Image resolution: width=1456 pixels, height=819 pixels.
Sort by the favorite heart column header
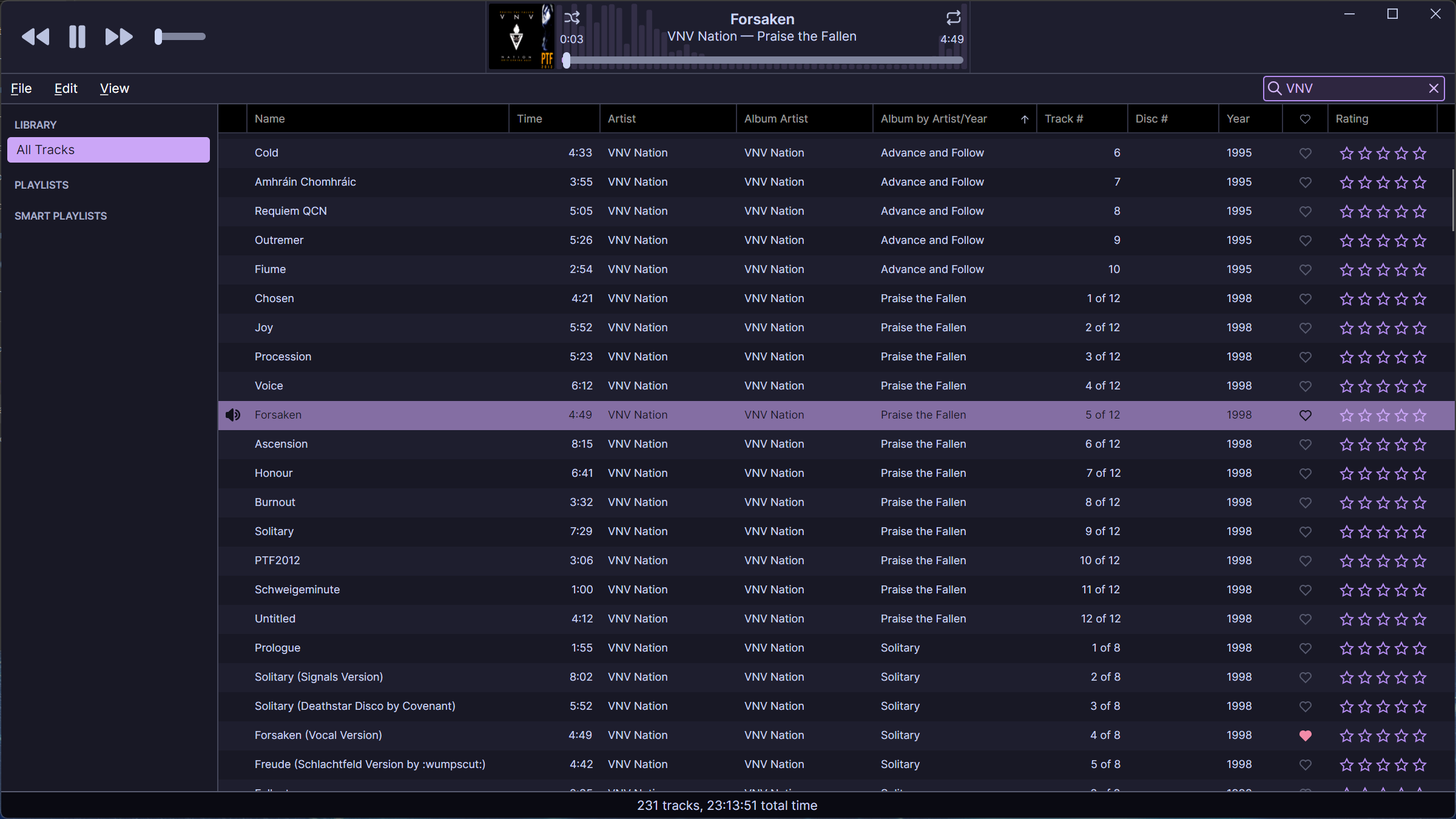[1305, 119]
